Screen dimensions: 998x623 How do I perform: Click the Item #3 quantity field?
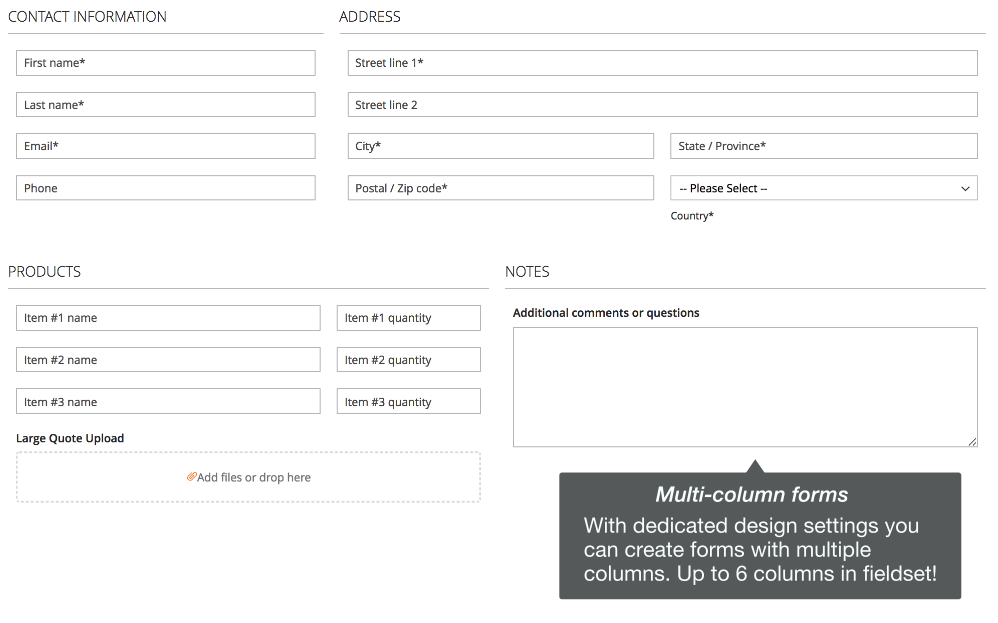(409, 402)
